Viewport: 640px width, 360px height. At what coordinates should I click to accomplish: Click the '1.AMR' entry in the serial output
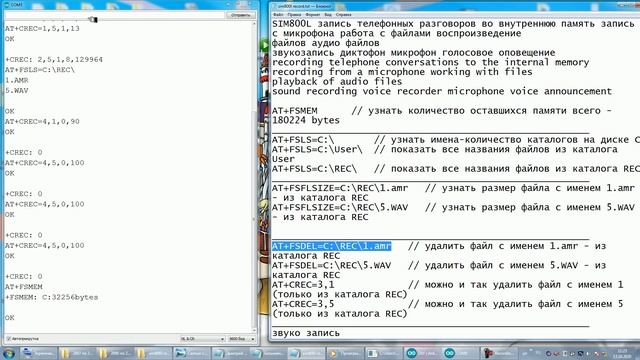coord(17,80)
